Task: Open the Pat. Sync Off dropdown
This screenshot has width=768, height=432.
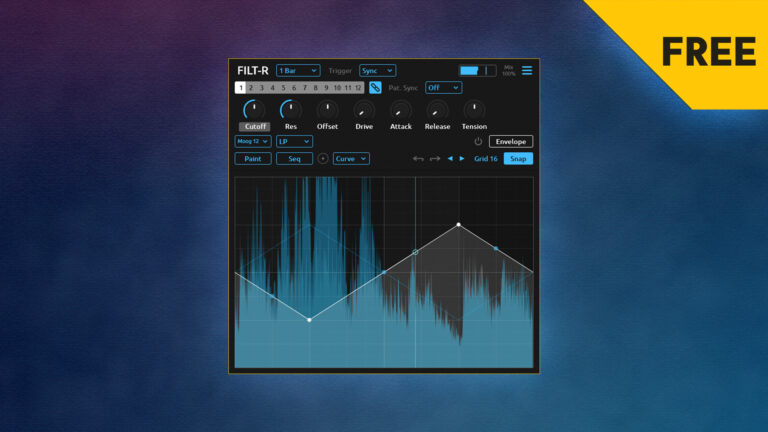Action: click(443, 88)
